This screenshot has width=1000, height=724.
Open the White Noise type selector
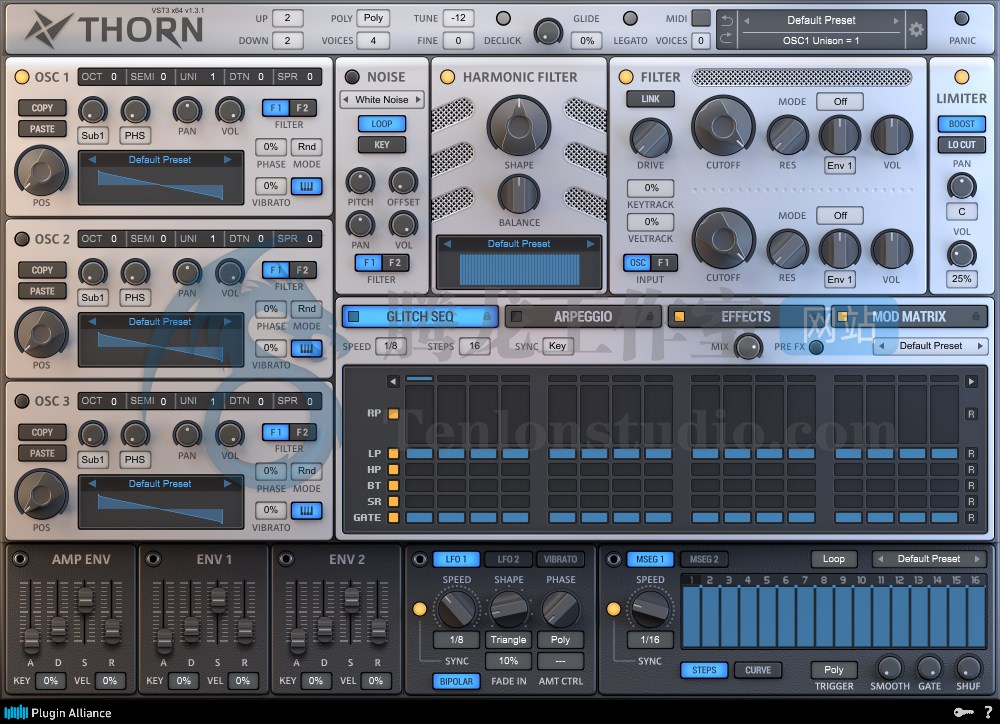tap(381, 100)
